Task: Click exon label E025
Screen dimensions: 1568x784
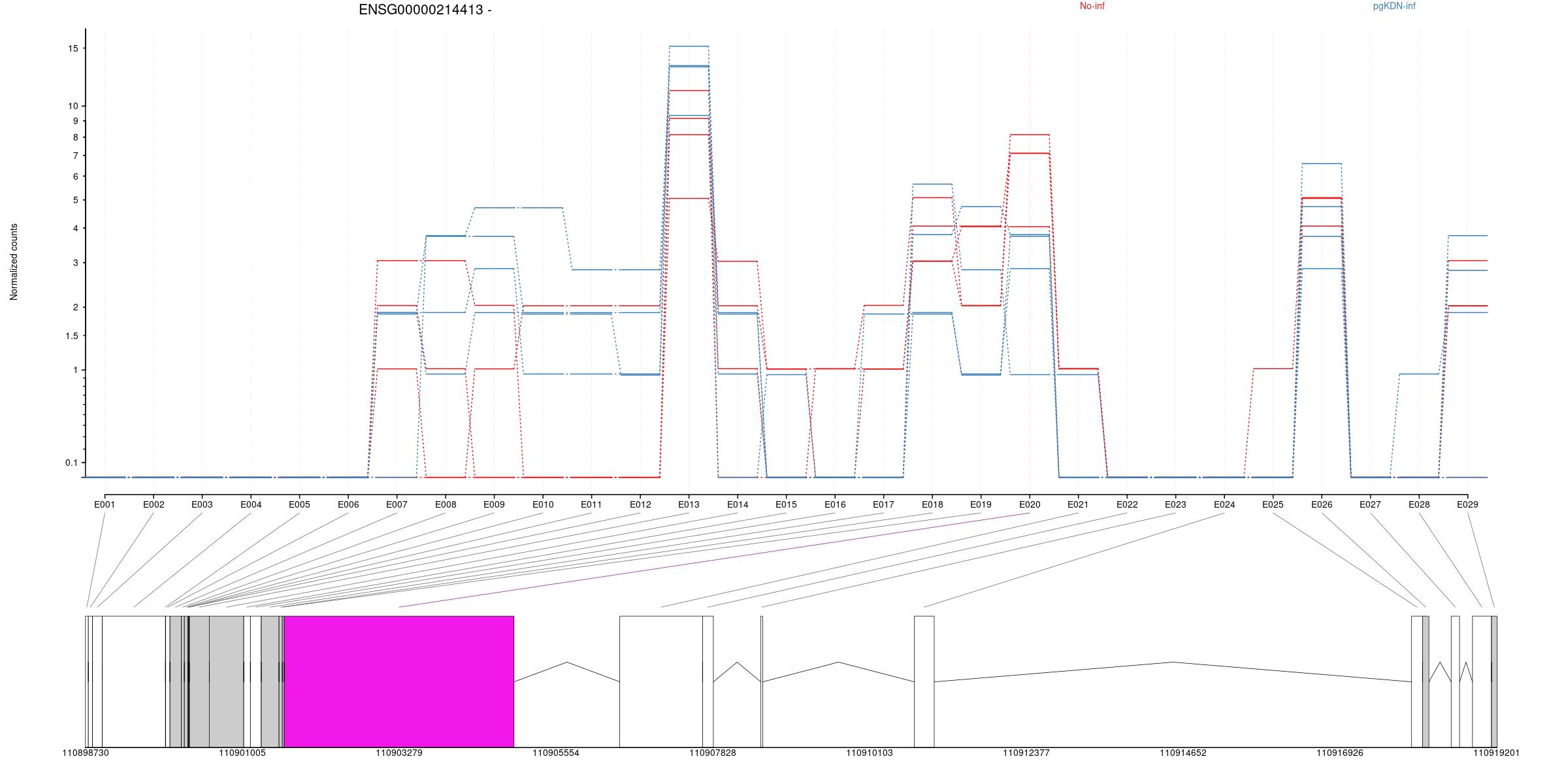Action: [1273, 504]
